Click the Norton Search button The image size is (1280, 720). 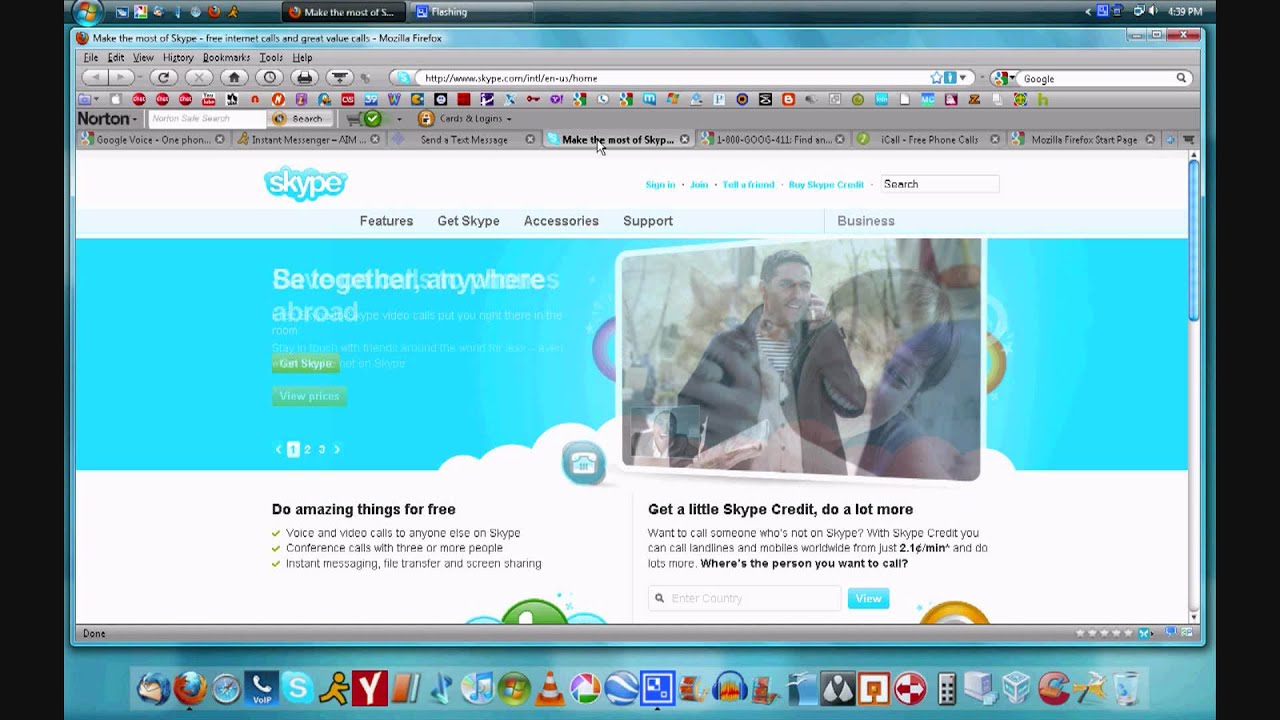click(x=299, y=119)
